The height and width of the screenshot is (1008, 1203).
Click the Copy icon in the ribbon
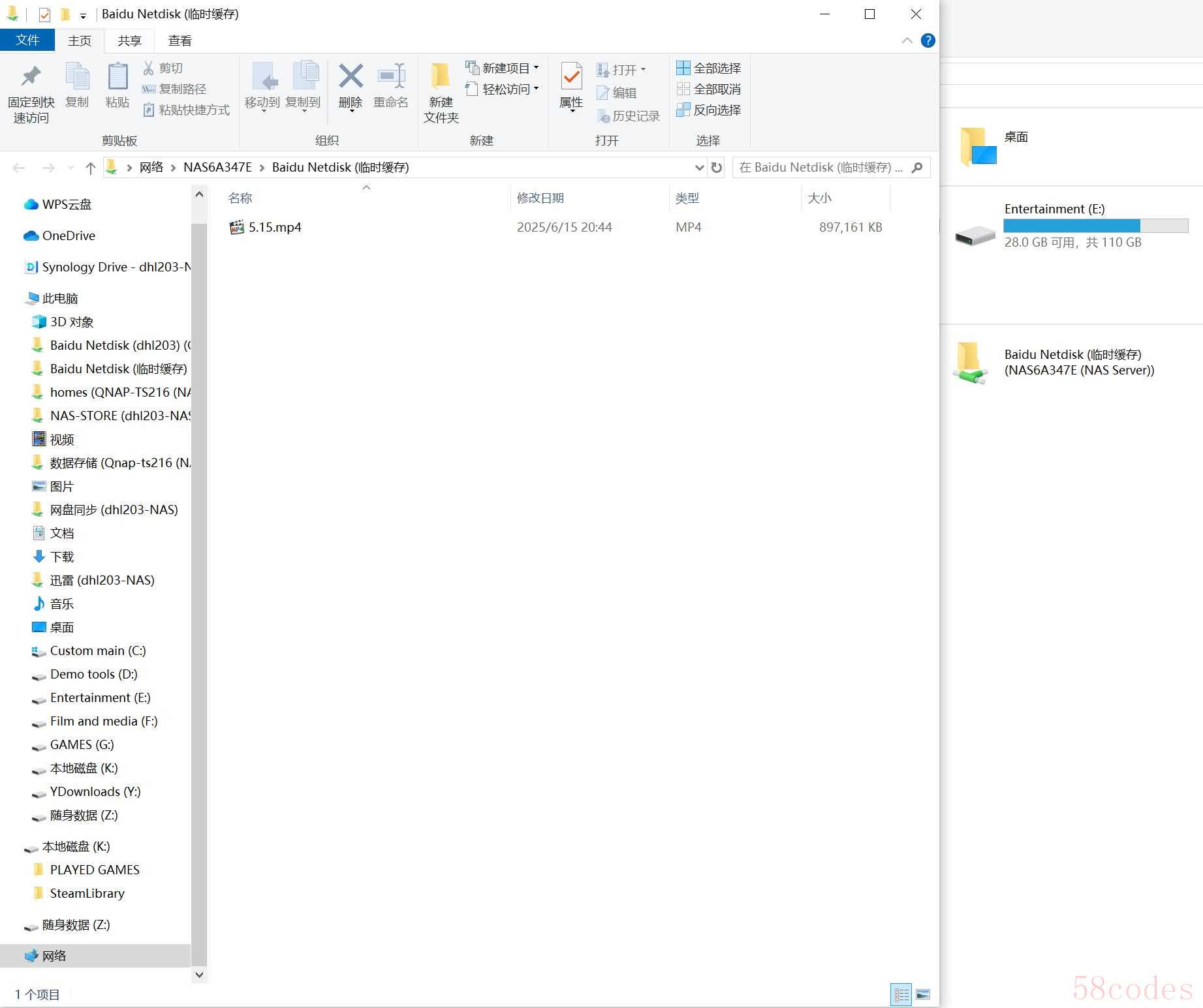point(77,77)
